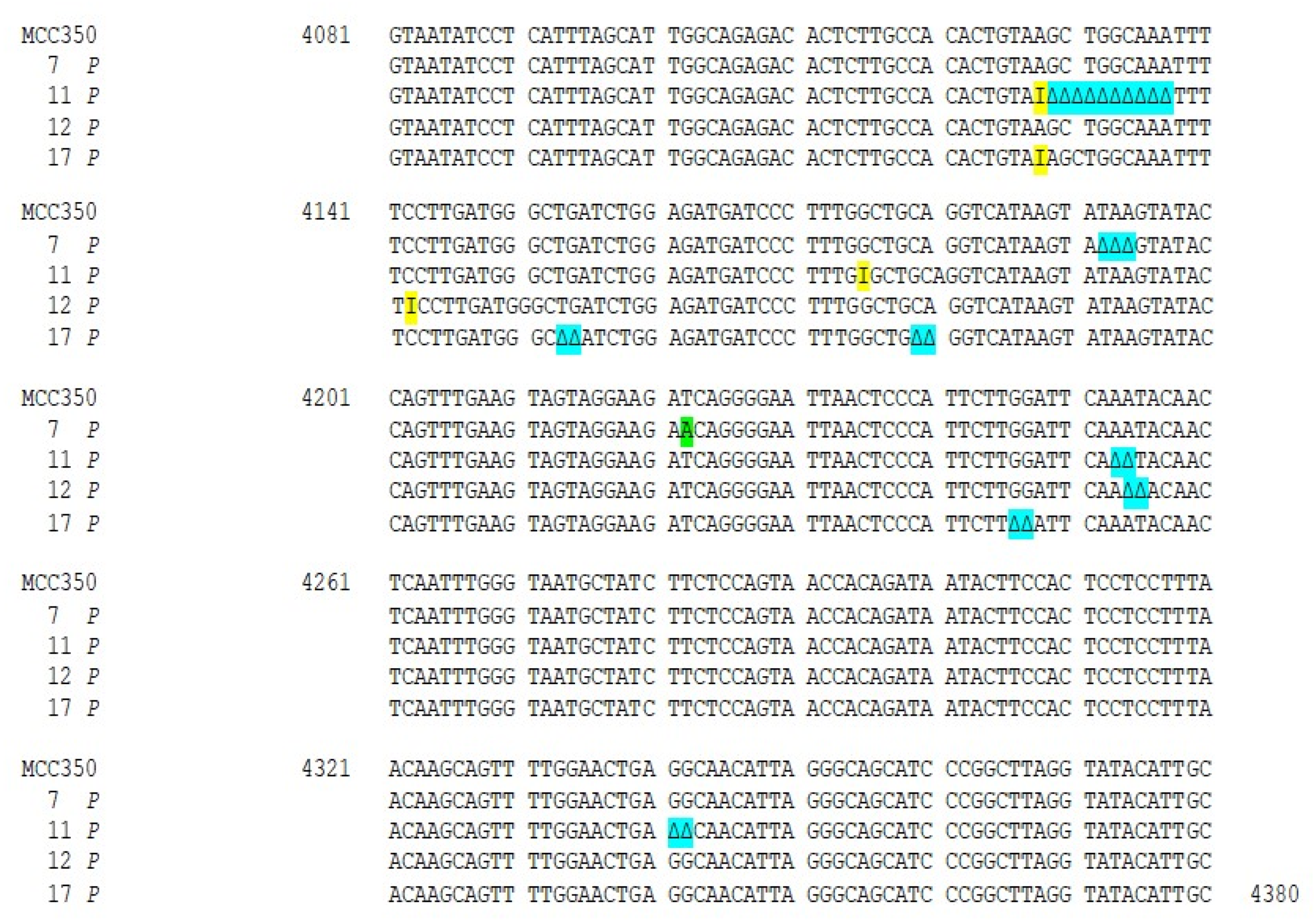
Task: Click cyan ΔΔ ending TTTGGCTGΔΔ in row 17 P
Action: 923,338
